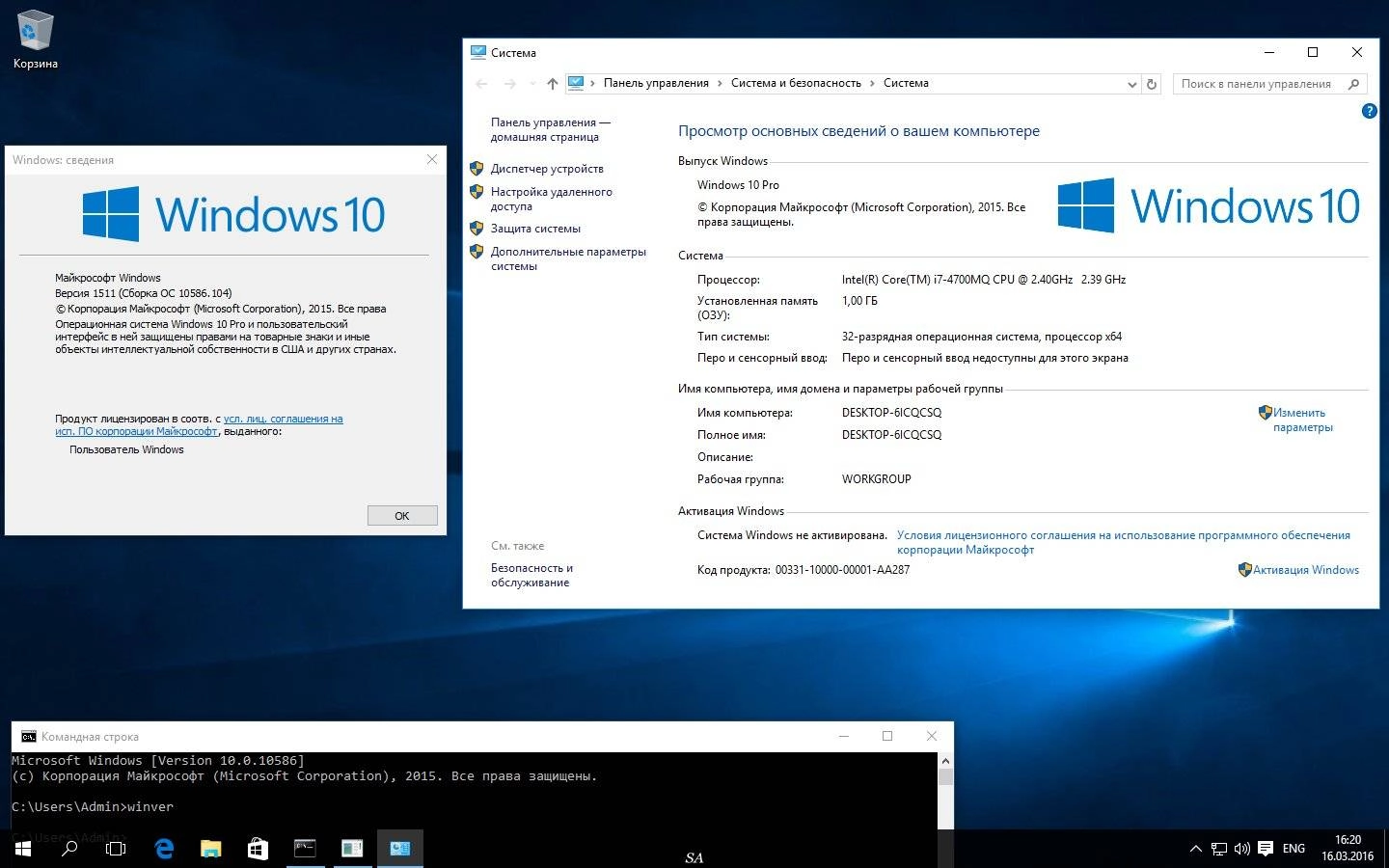Click the C:\Users\Admin>winver line

pos(93,807)
